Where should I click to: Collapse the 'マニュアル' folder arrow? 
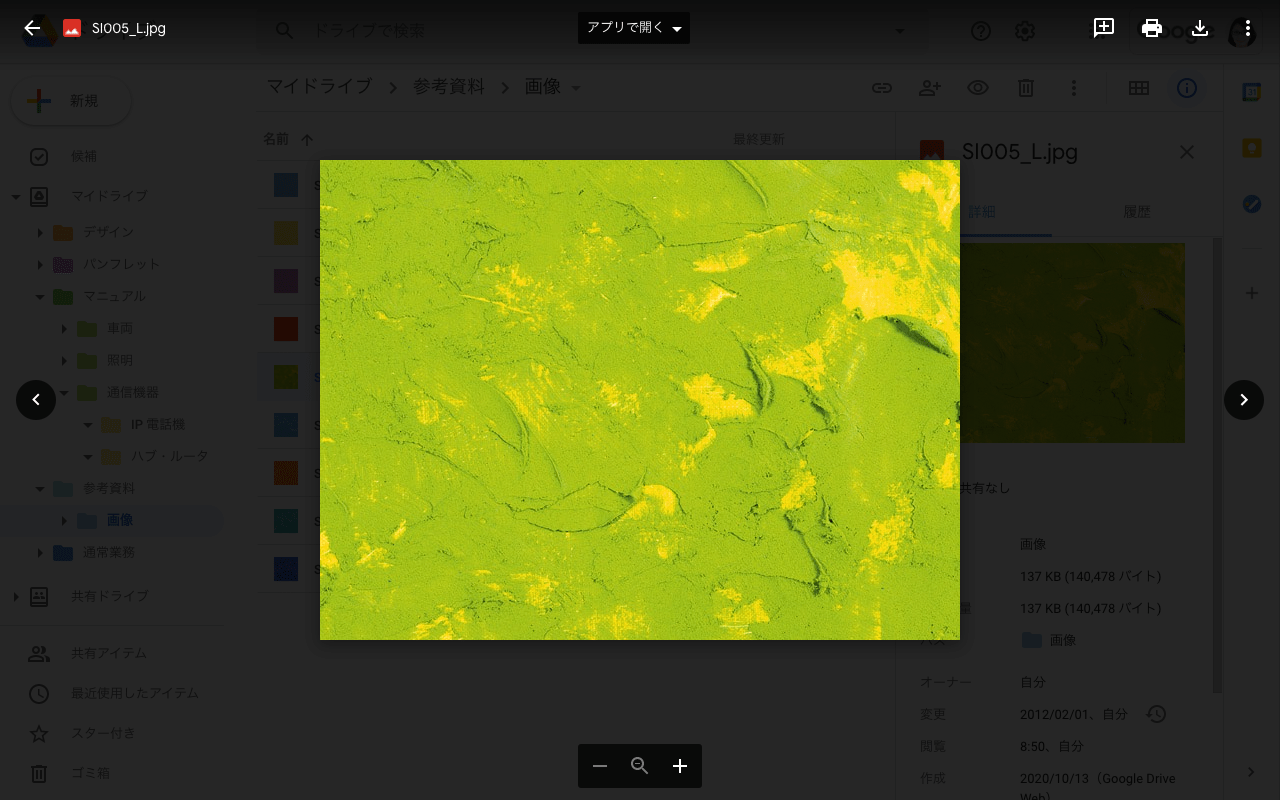[40, 296]
